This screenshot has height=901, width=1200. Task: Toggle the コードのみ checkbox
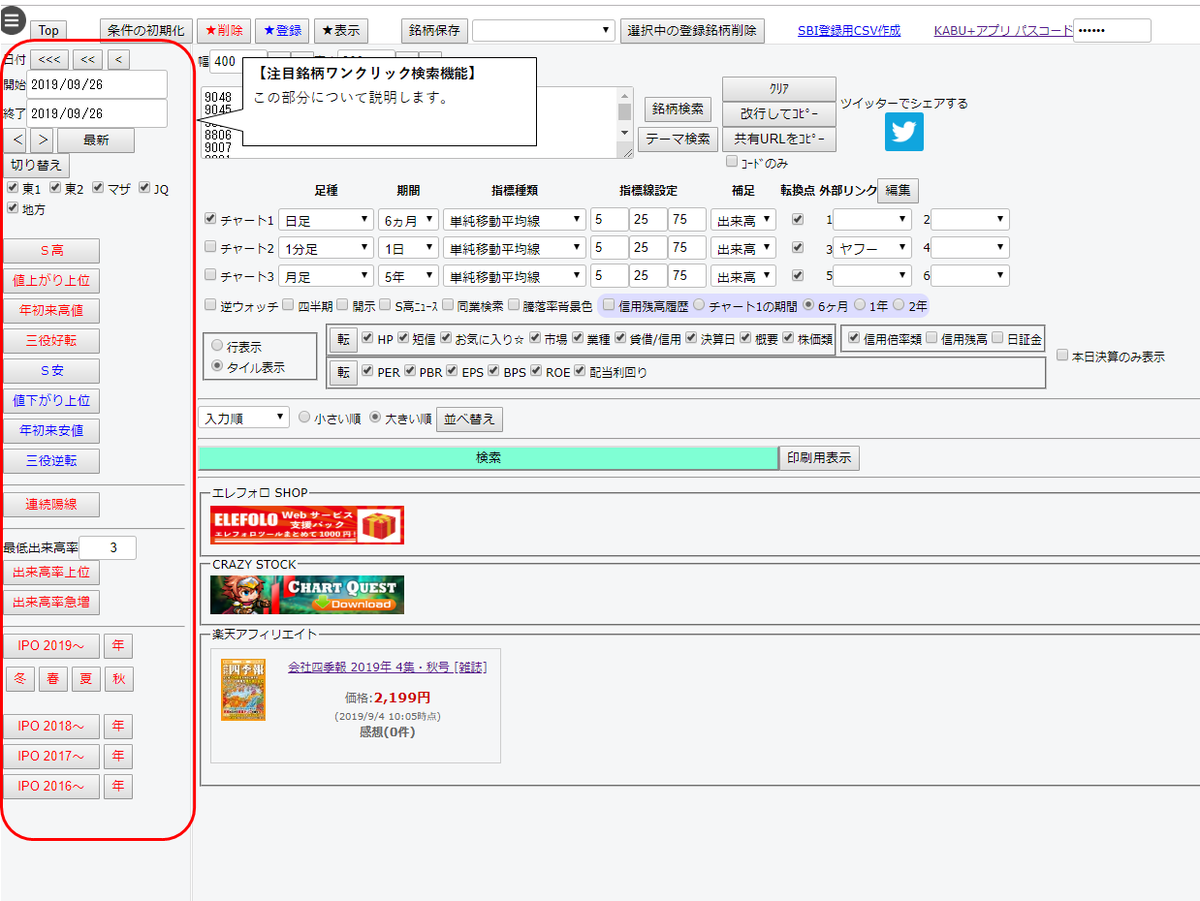(731, 161)
